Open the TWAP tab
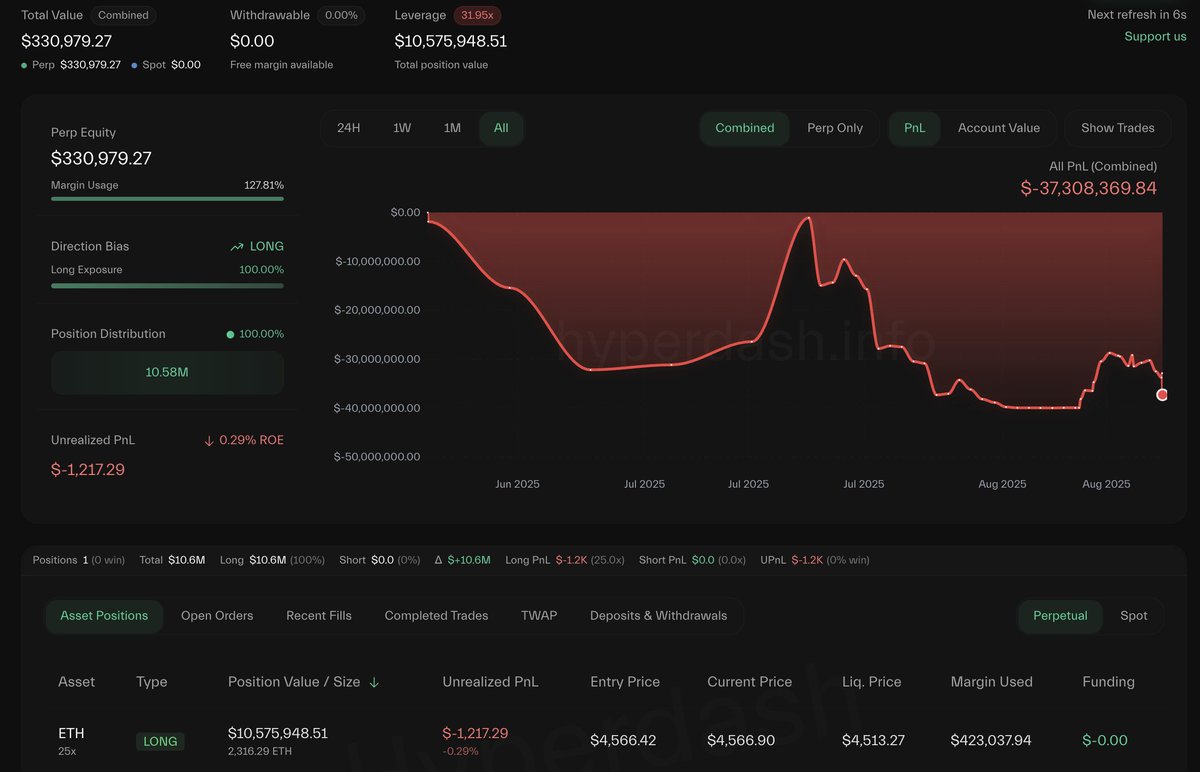The width and height of the screenshot is (1200, 772). pyautogui.click(x=539, y=616)
